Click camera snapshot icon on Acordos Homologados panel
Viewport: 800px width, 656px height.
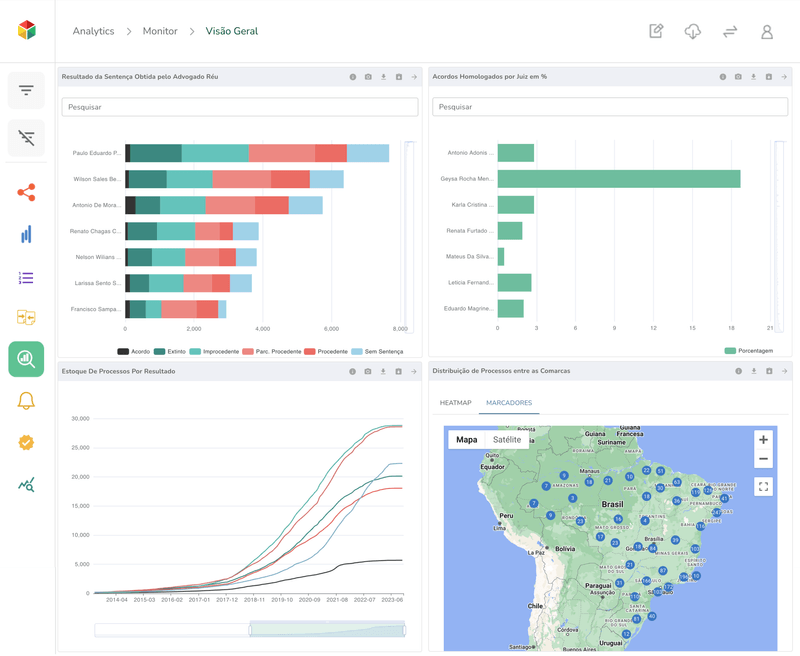[x=738, y=77]
